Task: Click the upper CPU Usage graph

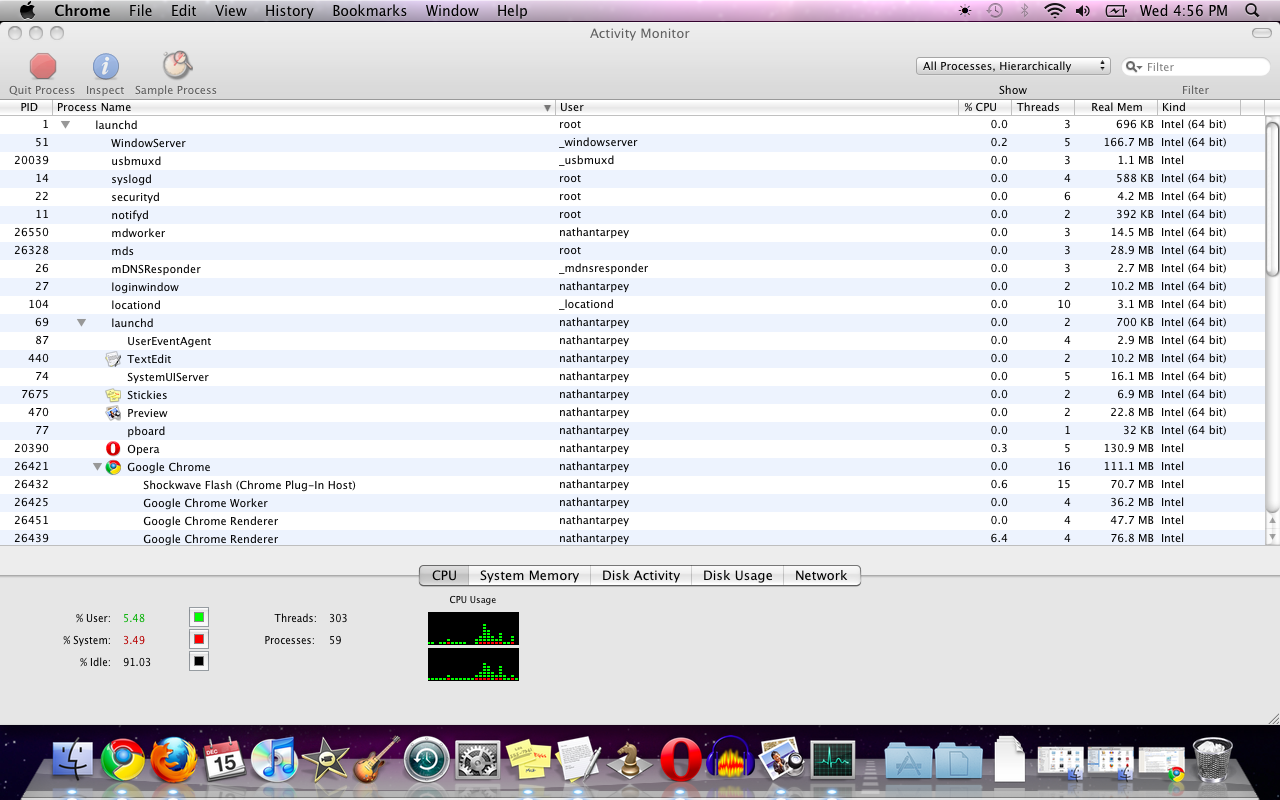Action: click(473, 628)
